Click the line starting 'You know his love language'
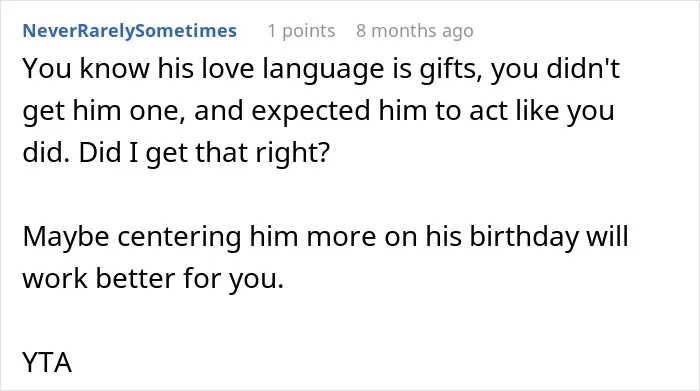Screen dimensions: 700x391 click(321, 70)
